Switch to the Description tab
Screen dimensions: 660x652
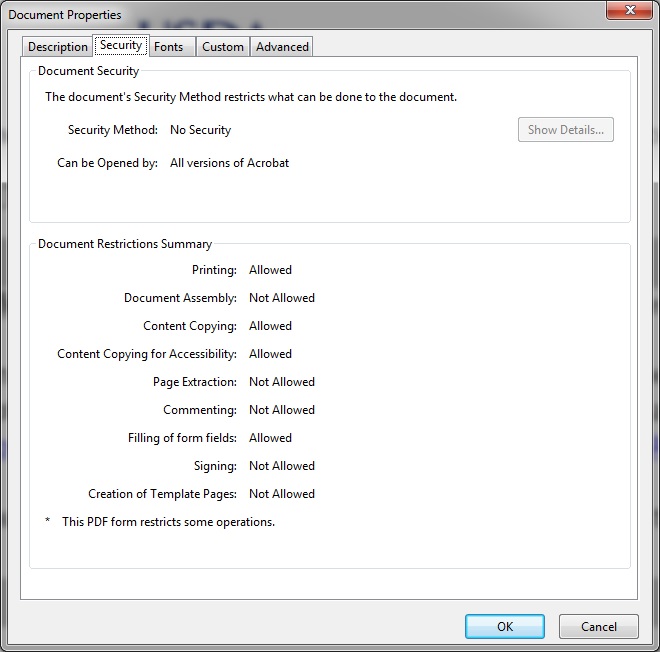(x=57, y=47)
